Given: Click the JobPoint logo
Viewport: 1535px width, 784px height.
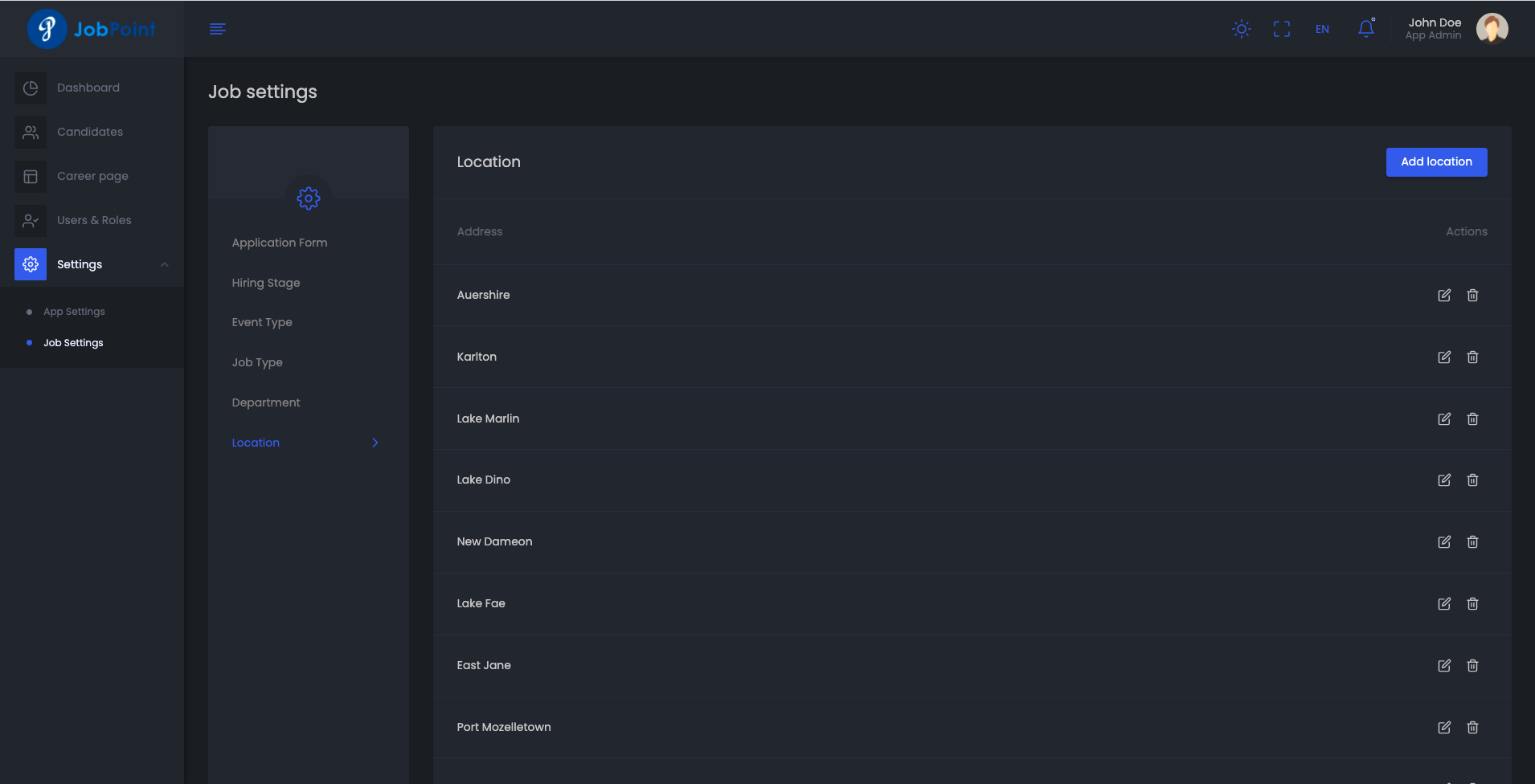Looking at the screenshot, I should pyautogui.click(x=91, y=29).
